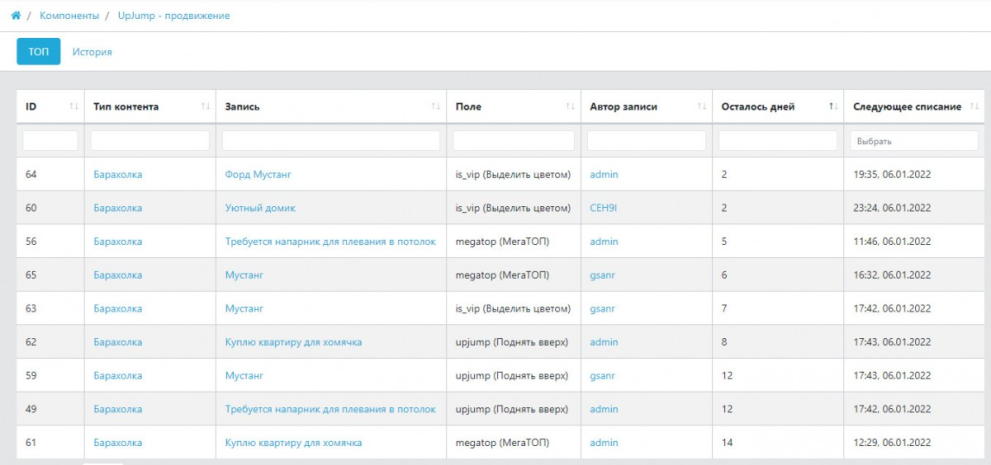Open Барахолка link in row 61
The width and height of the screenshot is (991, 465).
point(118,442)
